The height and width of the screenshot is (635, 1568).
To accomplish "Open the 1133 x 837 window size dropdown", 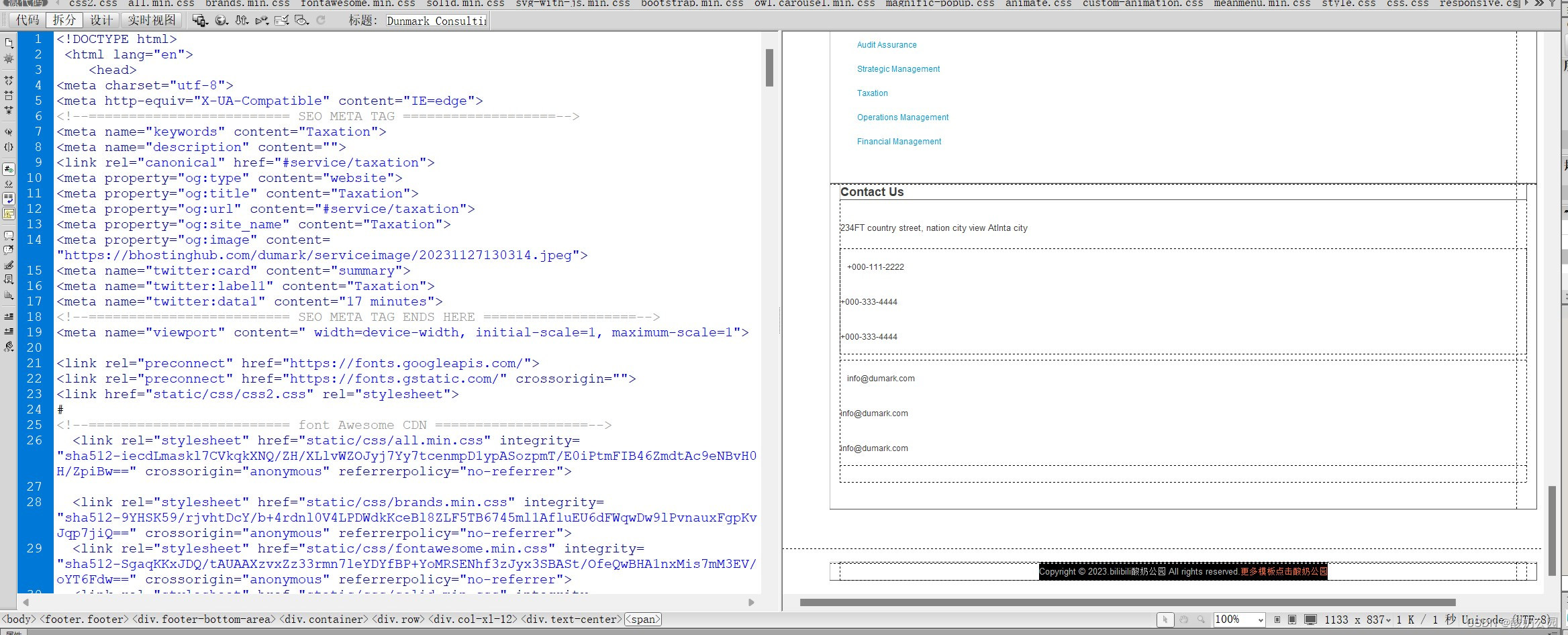I will [x=1357, y=620].
